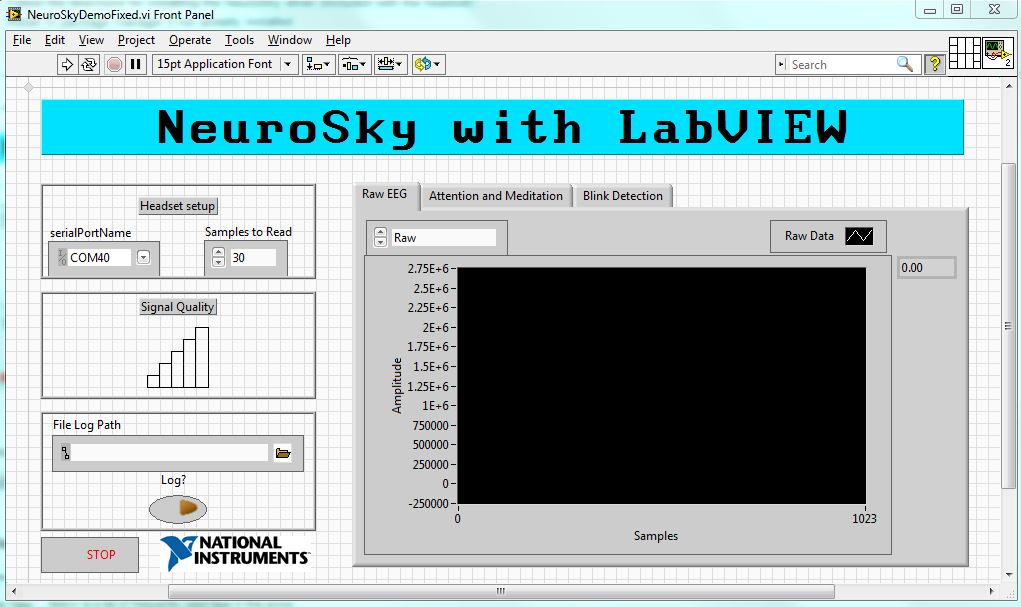
Task: Click the Signal Quality bar indicator
Action: pyautogui.click(x=178, y=357)
